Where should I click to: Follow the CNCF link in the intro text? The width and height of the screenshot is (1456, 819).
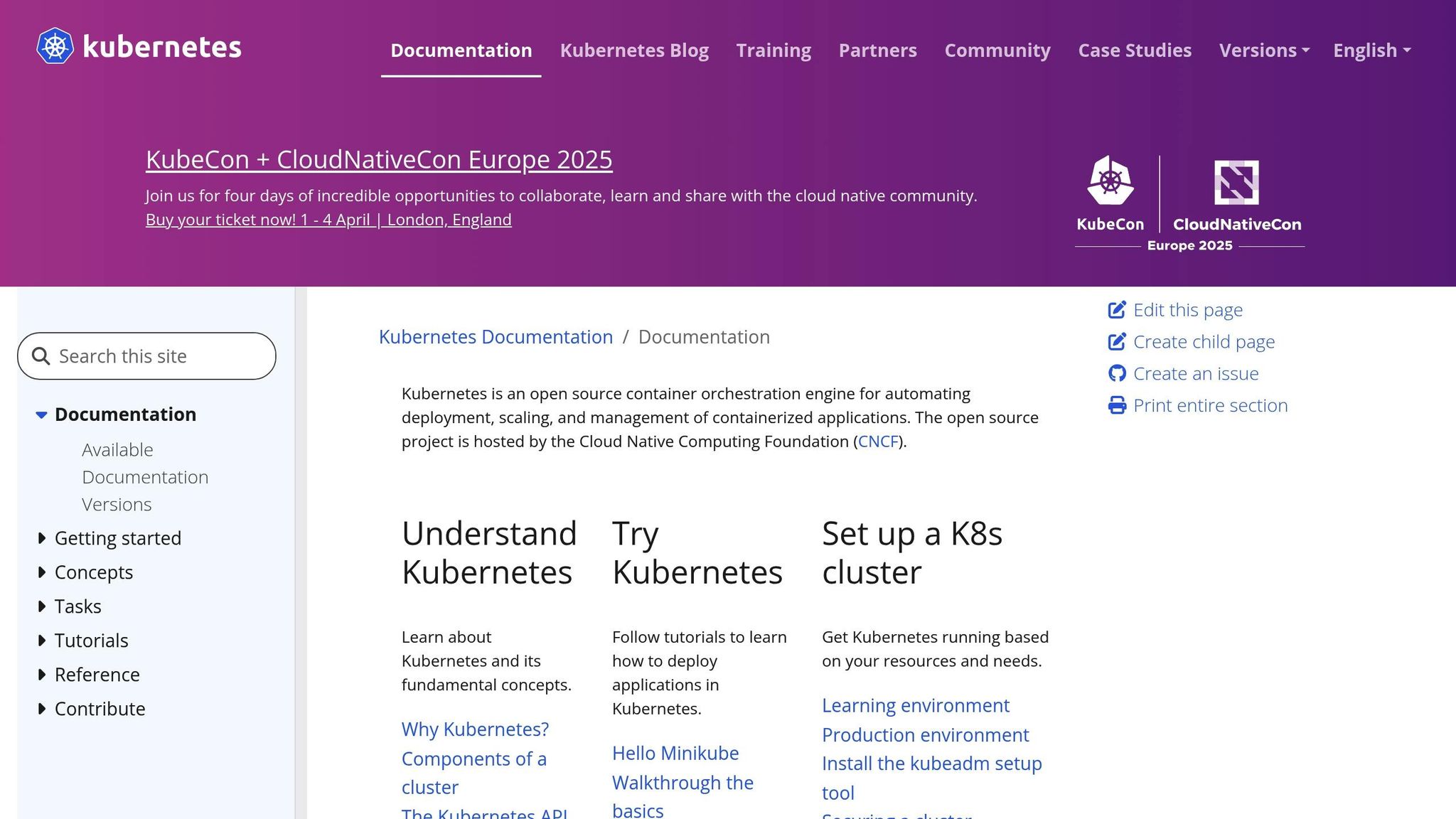pos(878,441)
